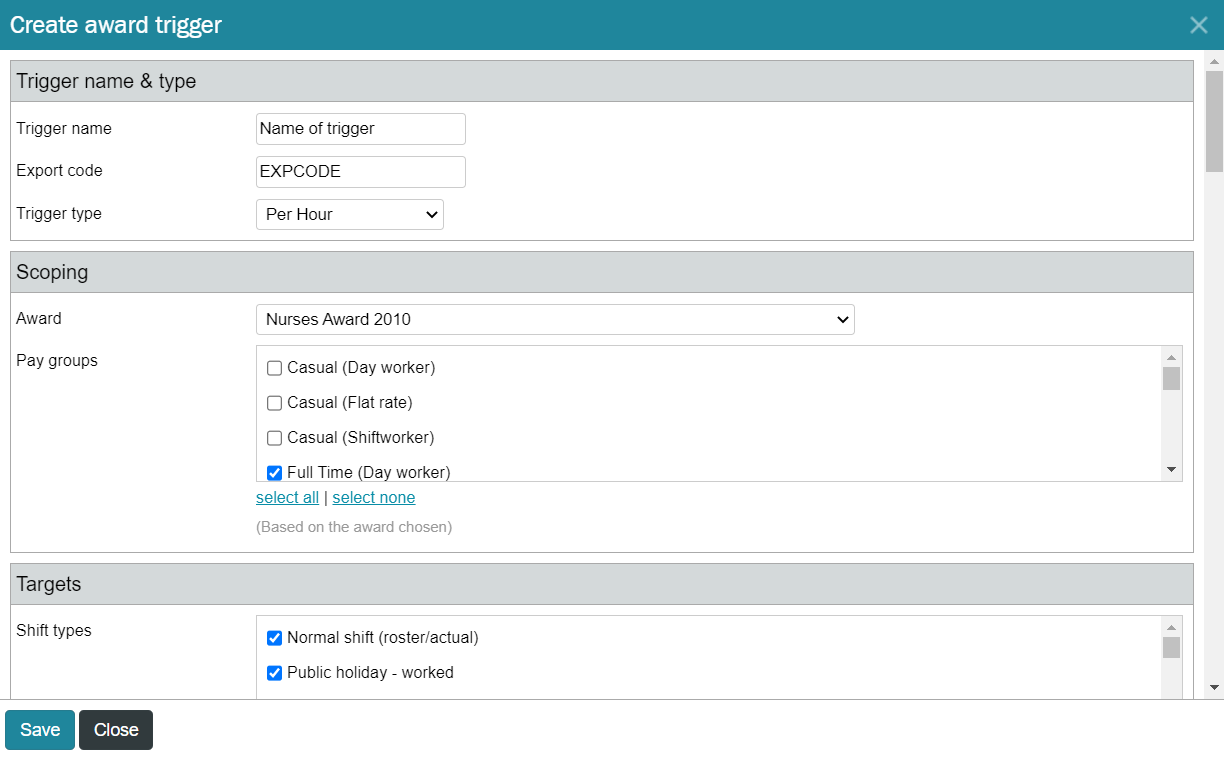The width and height of the screenshot is (1224, 759).
Task: Click the Save button
Action: [x=40, y=730]
